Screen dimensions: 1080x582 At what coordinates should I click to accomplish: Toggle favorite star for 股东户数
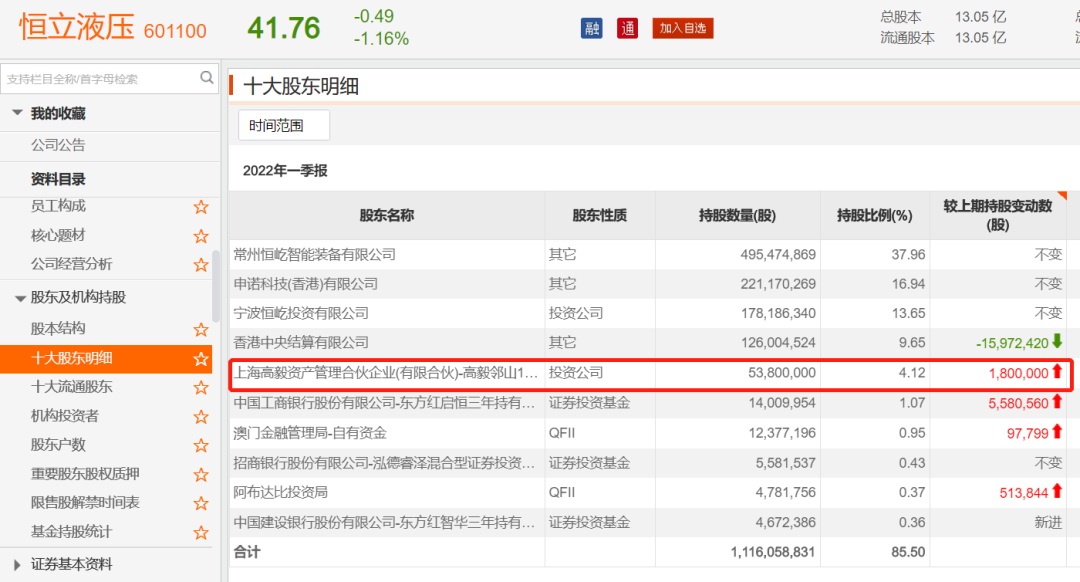coord(201,446)
